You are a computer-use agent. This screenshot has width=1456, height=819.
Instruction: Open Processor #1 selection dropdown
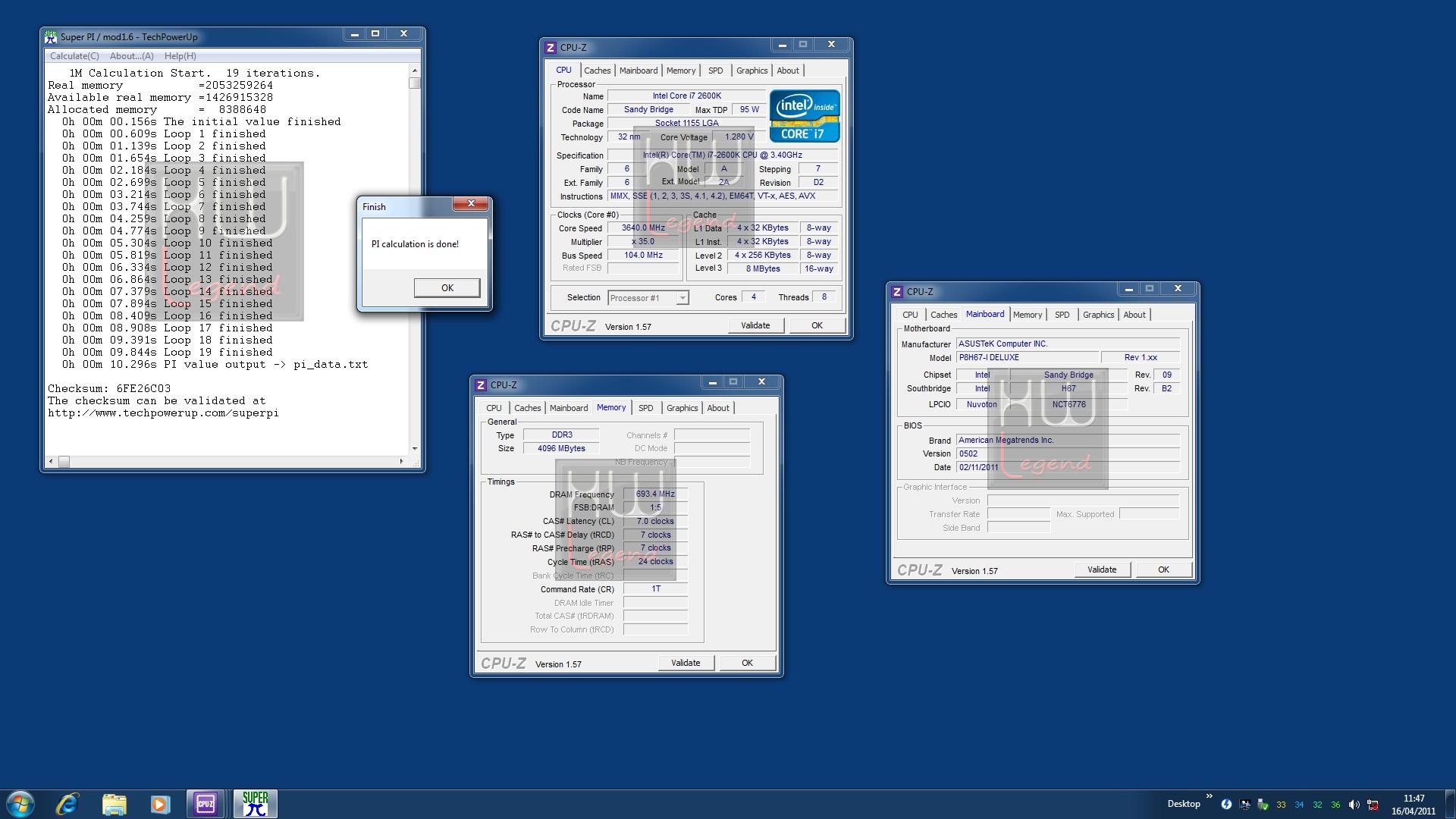click(648, 298)
